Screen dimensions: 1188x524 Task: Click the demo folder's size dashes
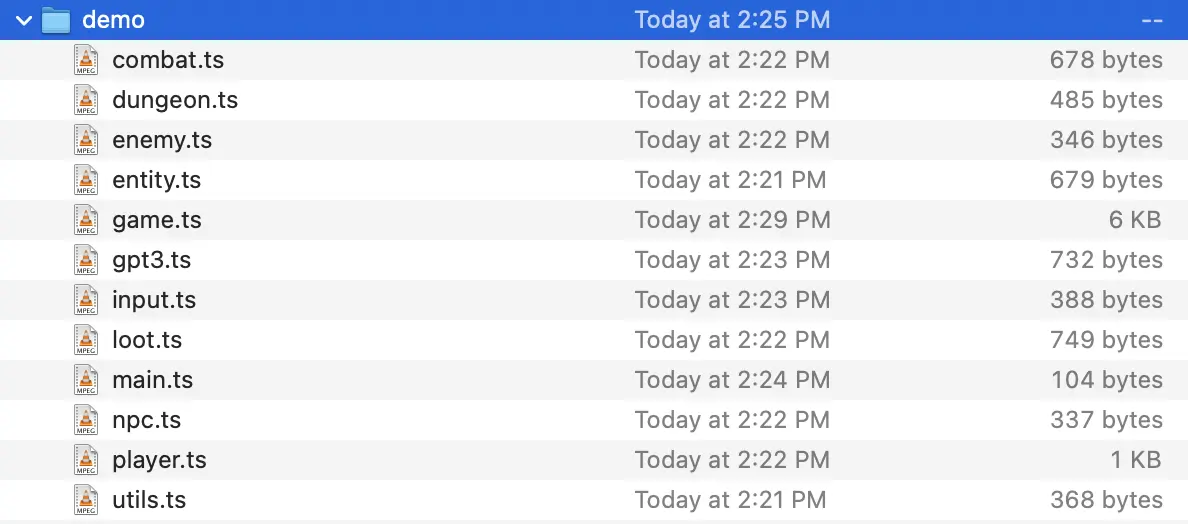[1151, 20]
